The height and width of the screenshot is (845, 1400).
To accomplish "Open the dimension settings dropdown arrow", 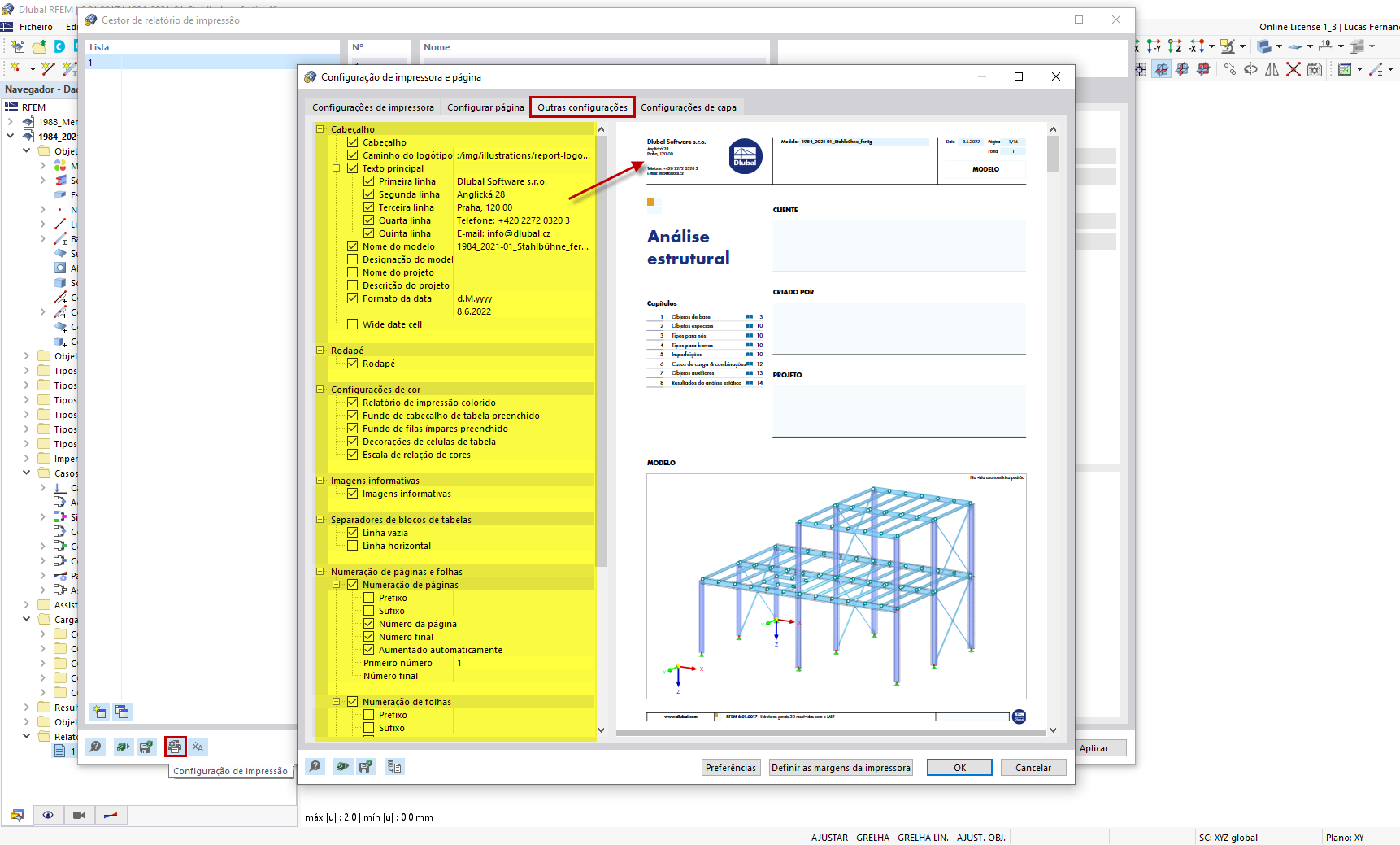I will tap(1341, 46).
